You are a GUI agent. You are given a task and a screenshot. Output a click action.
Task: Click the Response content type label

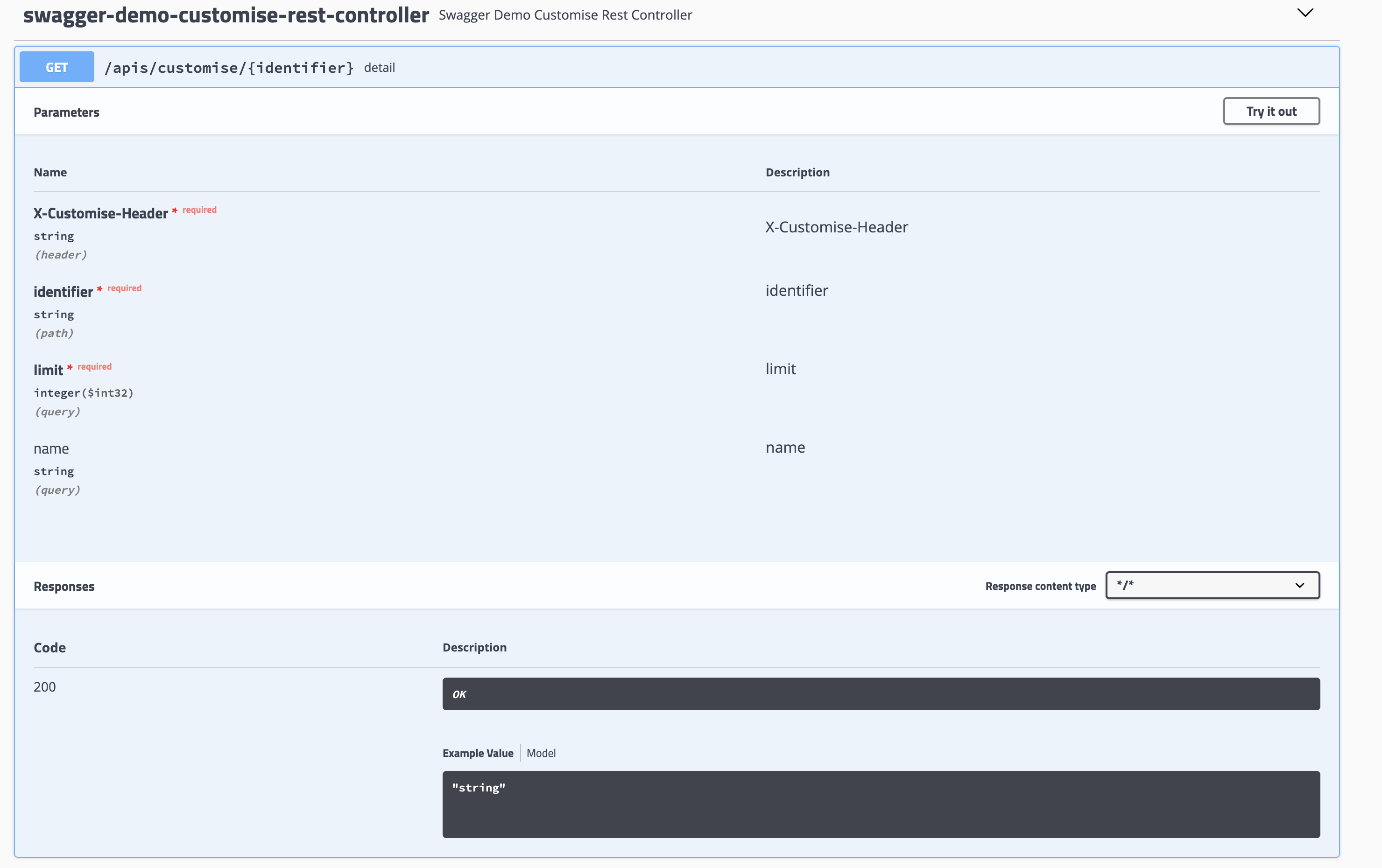click(1041, 586)
